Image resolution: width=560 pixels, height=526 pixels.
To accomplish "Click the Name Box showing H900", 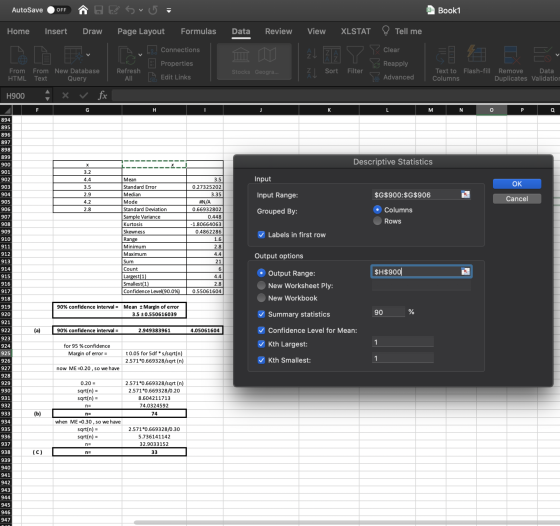I will 22,96.
